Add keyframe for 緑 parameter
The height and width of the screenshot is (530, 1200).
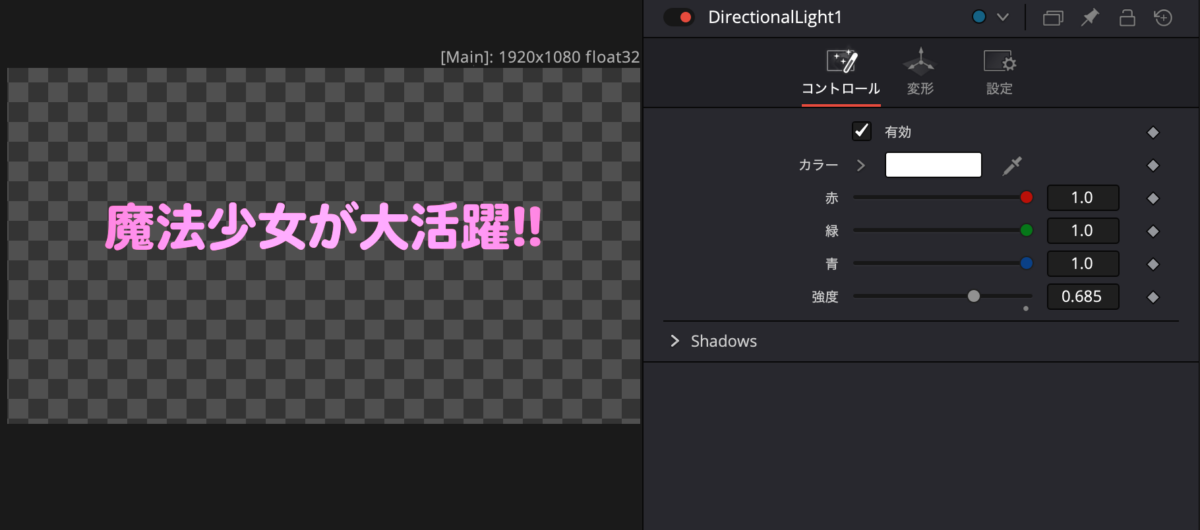pos(1152,231)
